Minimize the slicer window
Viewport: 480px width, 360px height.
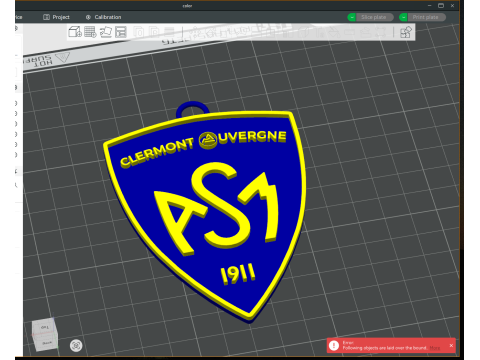429,5
